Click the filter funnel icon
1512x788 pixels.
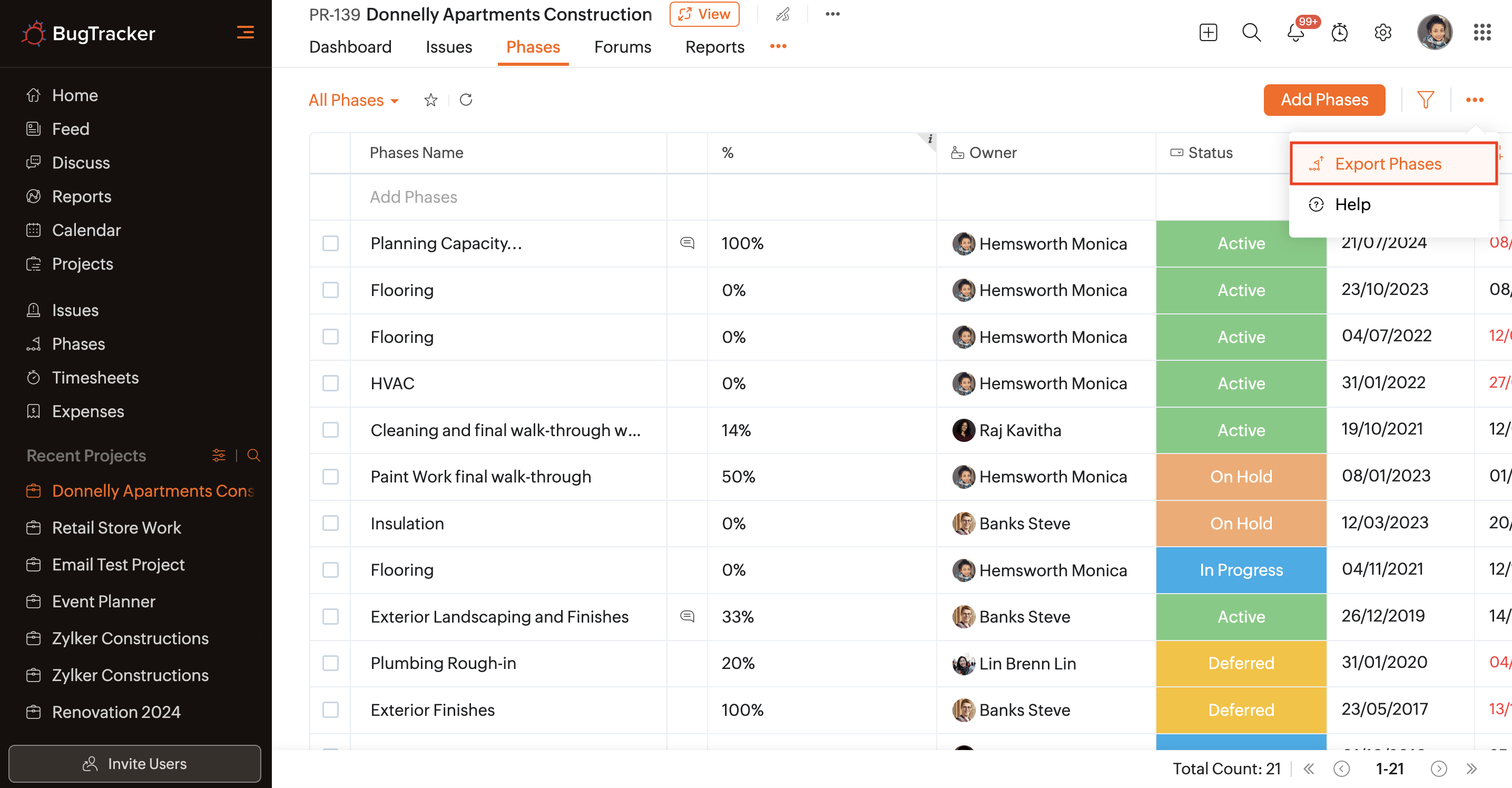click(x=1425, y=100)
